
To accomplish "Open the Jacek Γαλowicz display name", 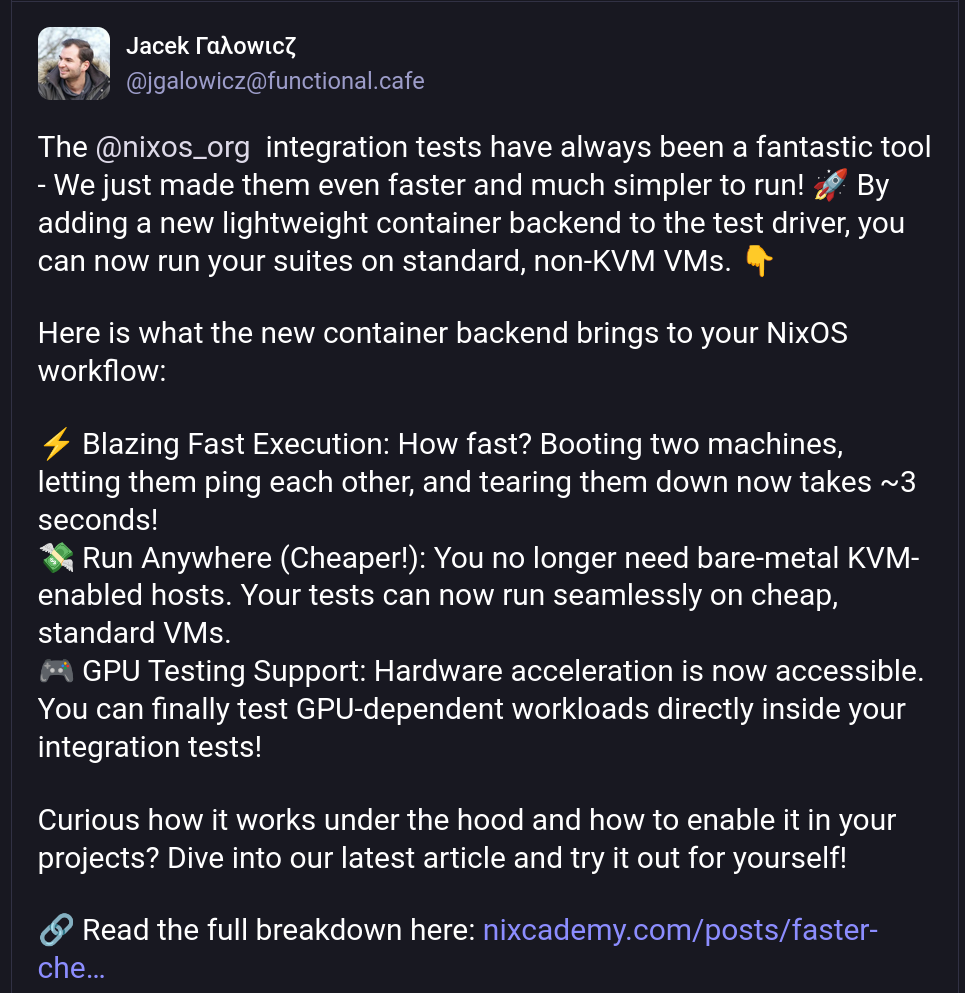I will click(x=211, y=46).
